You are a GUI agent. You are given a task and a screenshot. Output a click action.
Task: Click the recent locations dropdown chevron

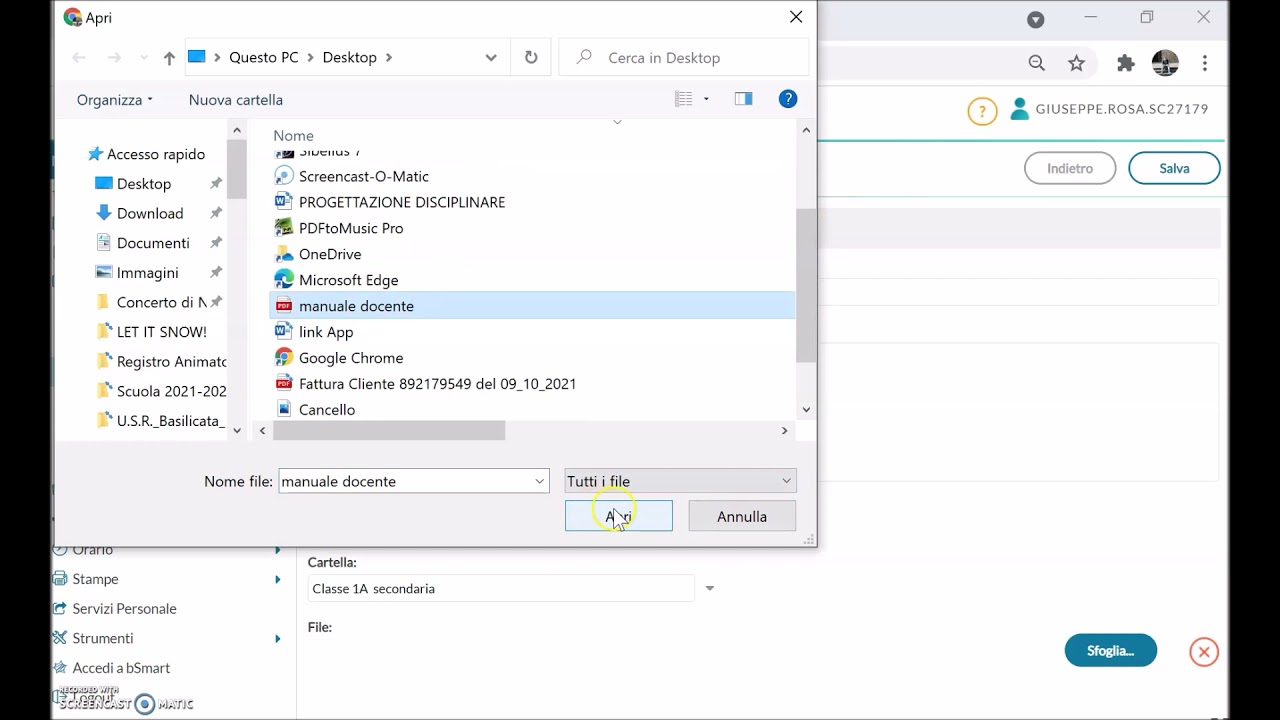tap(144, 58)
